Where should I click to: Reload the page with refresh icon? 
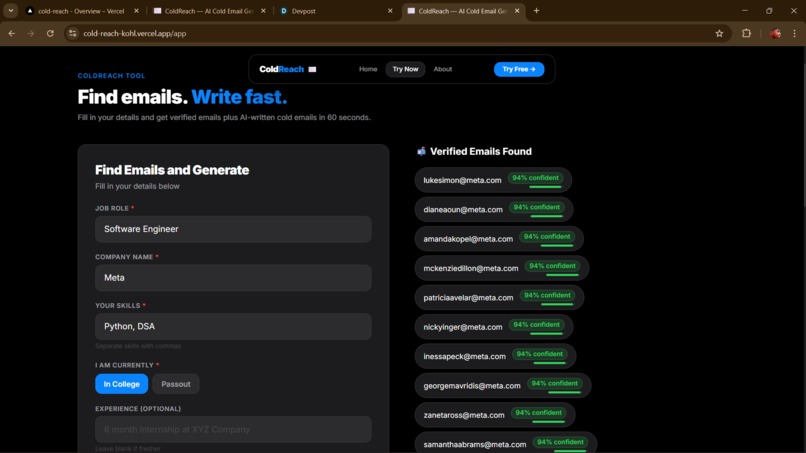(x=50, y=33)
